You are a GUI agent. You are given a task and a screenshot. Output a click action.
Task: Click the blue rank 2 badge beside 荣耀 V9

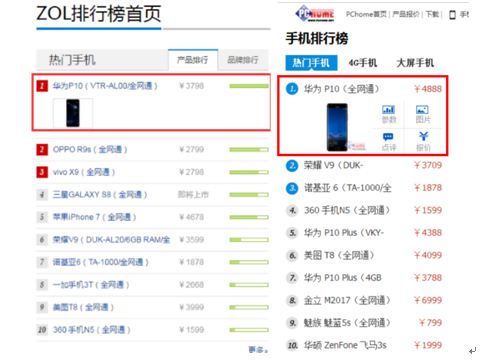(292, 165)
